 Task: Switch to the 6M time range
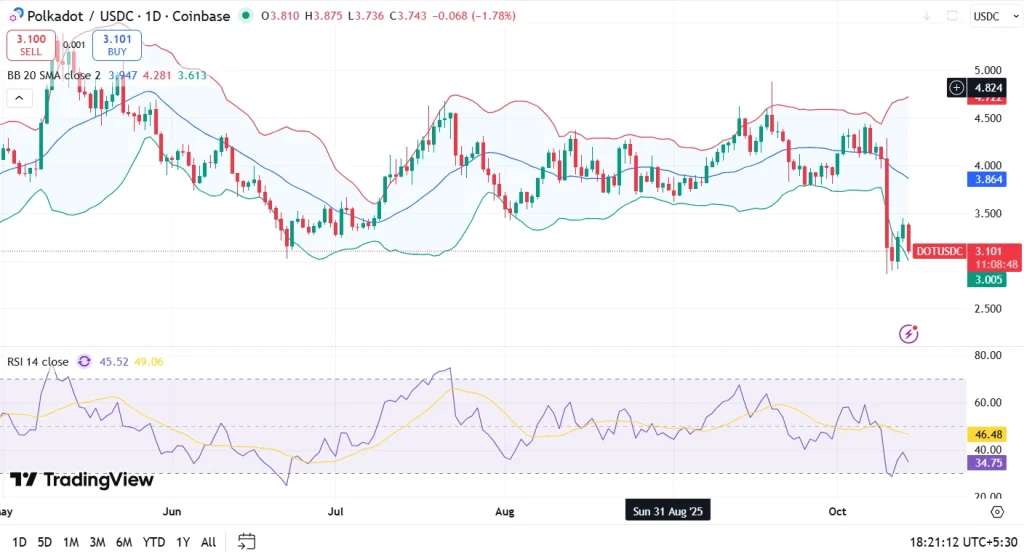124,542
